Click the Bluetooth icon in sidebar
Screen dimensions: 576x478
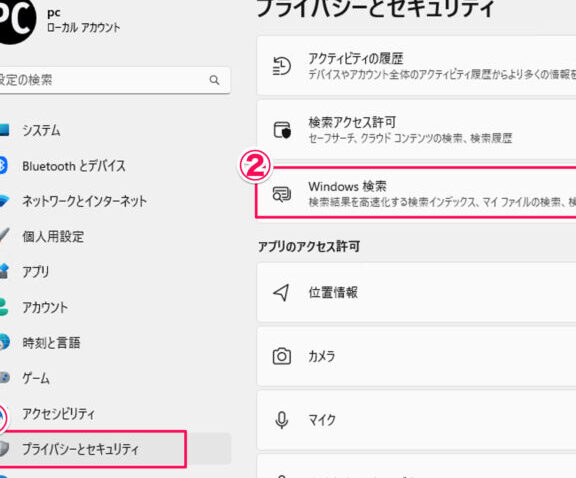click(3, 165)
